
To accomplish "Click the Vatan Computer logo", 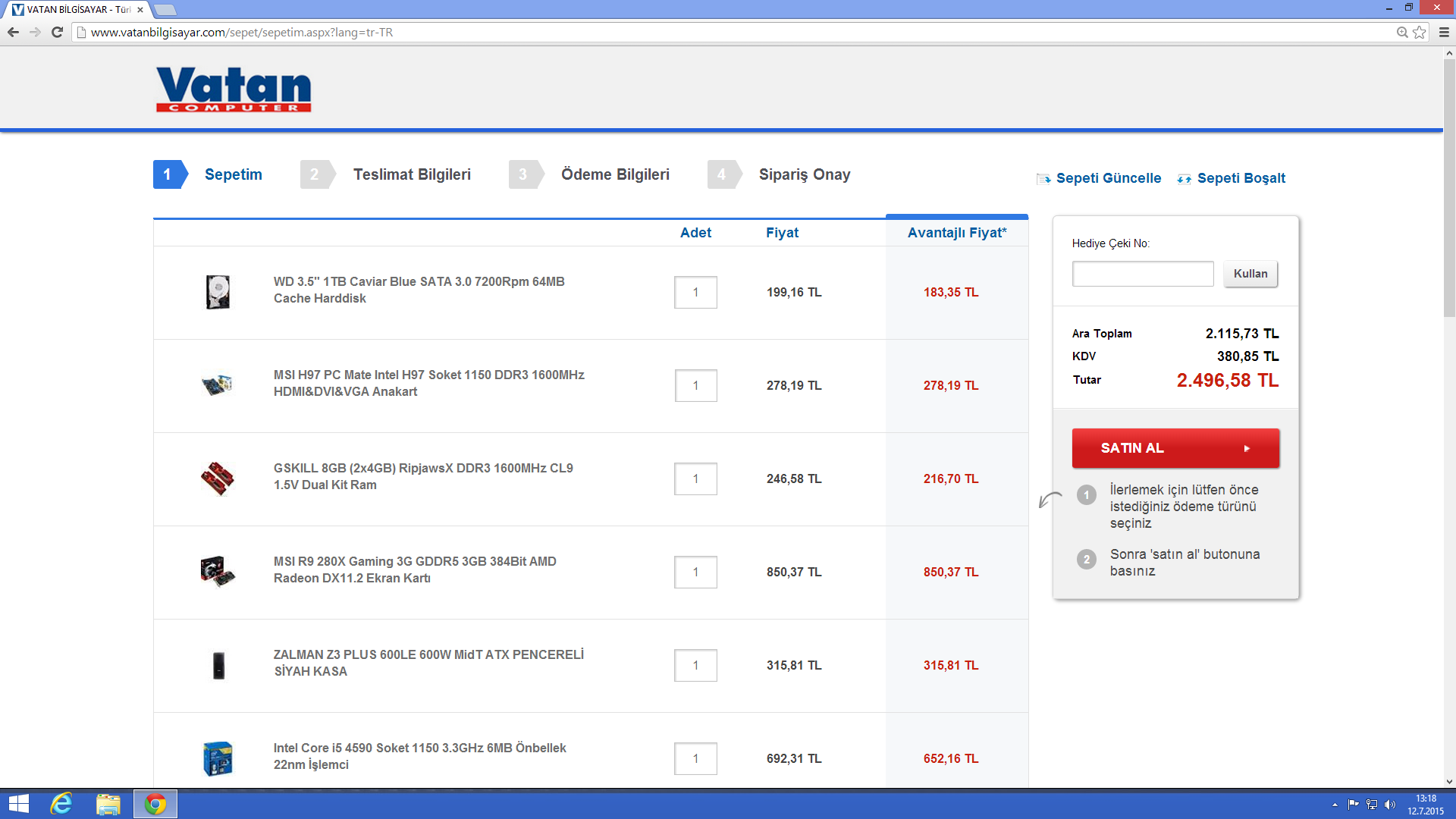I will [x=234, y=89].
